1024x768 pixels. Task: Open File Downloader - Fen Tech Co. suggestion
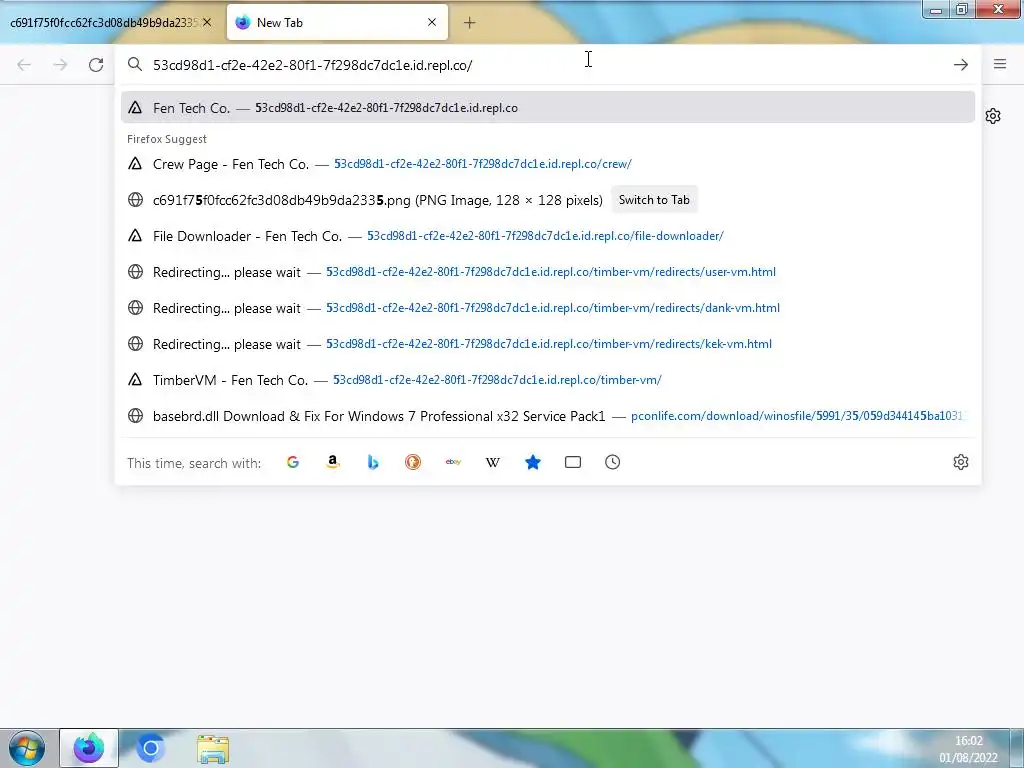click(548, 236)
